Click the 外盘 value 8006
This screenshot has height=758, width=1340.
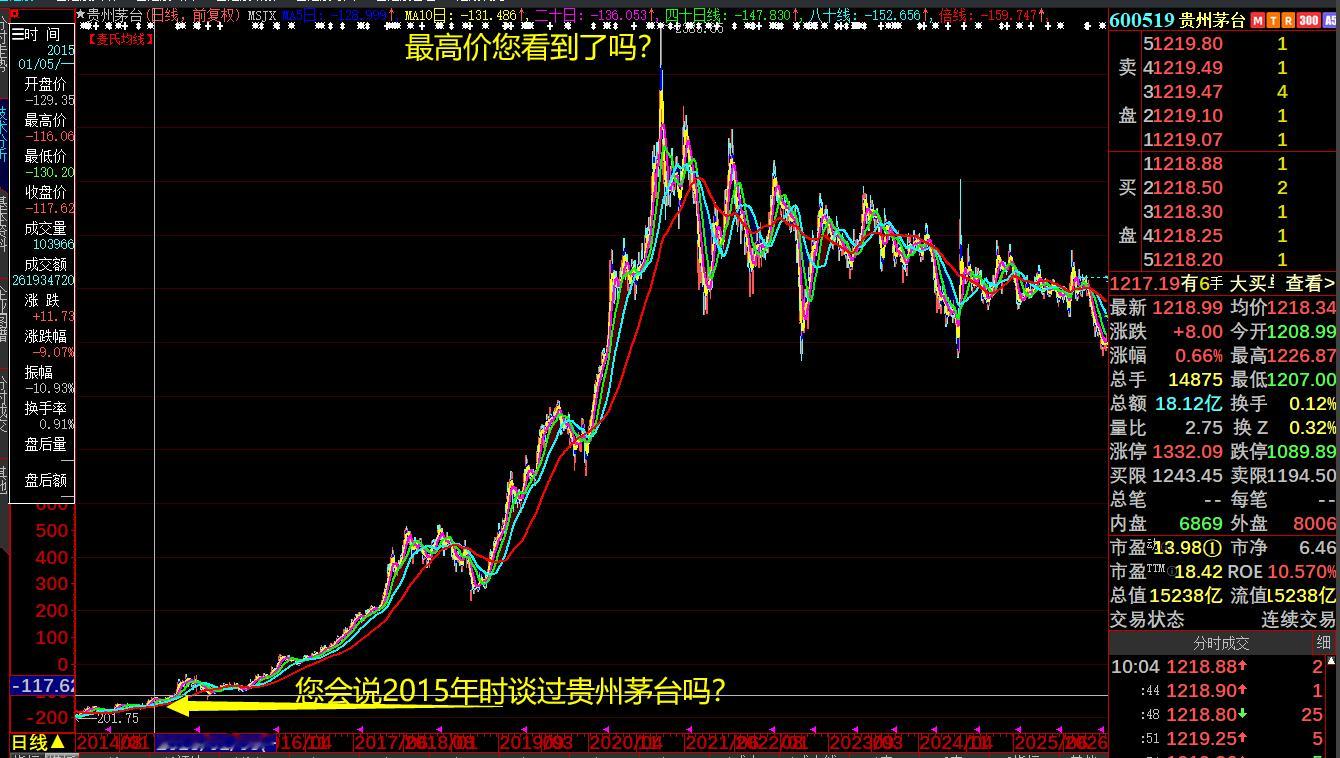coord(1314,524)
